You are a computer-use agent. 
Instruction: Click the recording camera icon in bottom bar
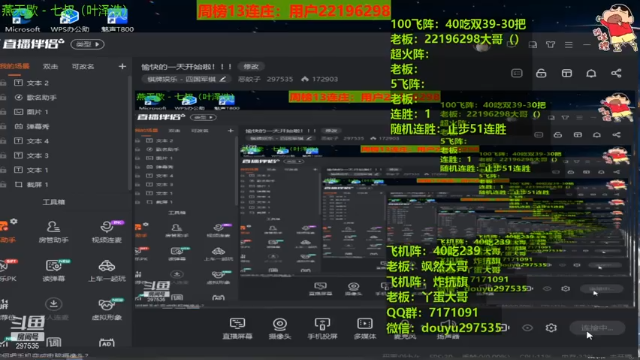[x=505, y=328]
